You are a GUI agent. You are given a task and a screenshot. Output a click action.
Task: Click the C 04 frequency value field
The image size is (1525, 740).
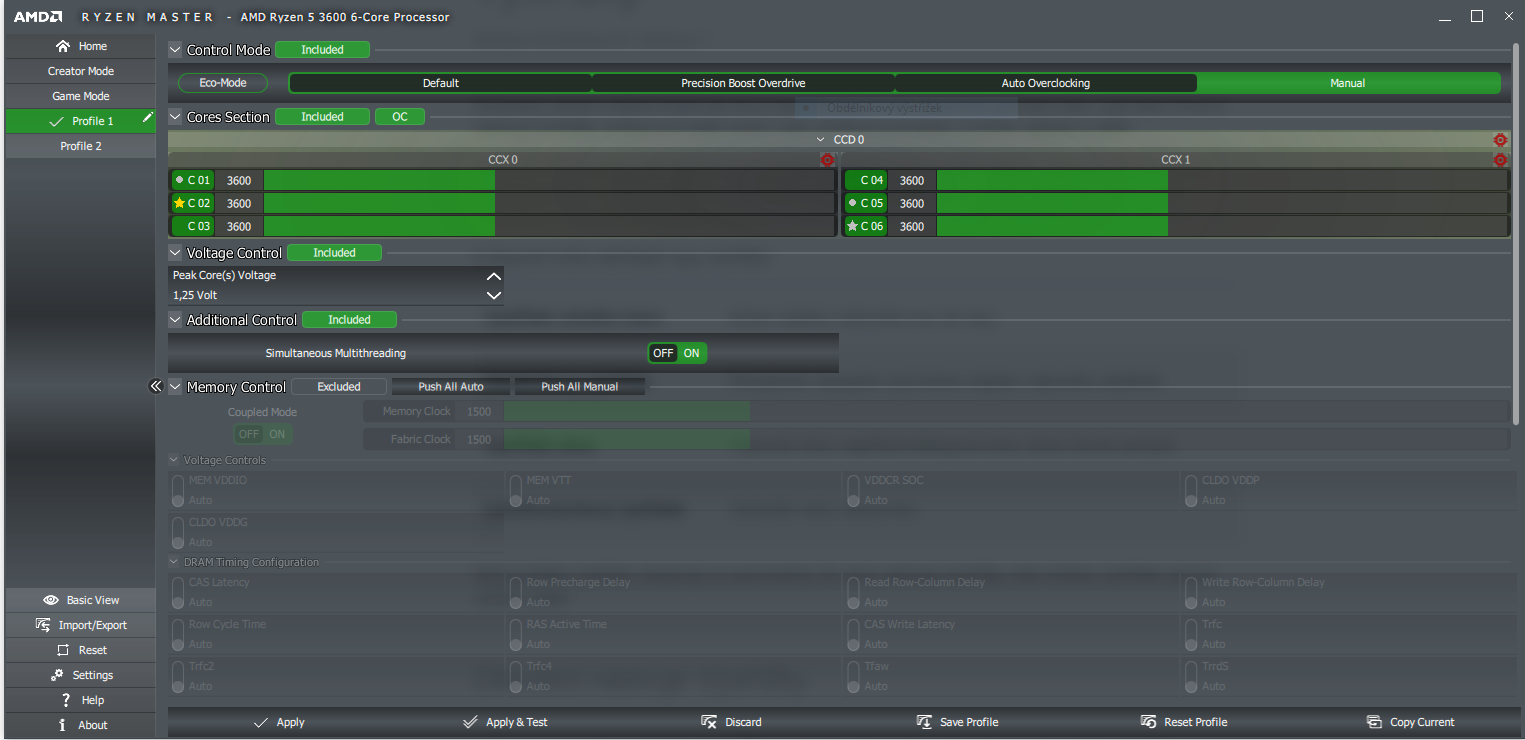[x=911, y=181]
